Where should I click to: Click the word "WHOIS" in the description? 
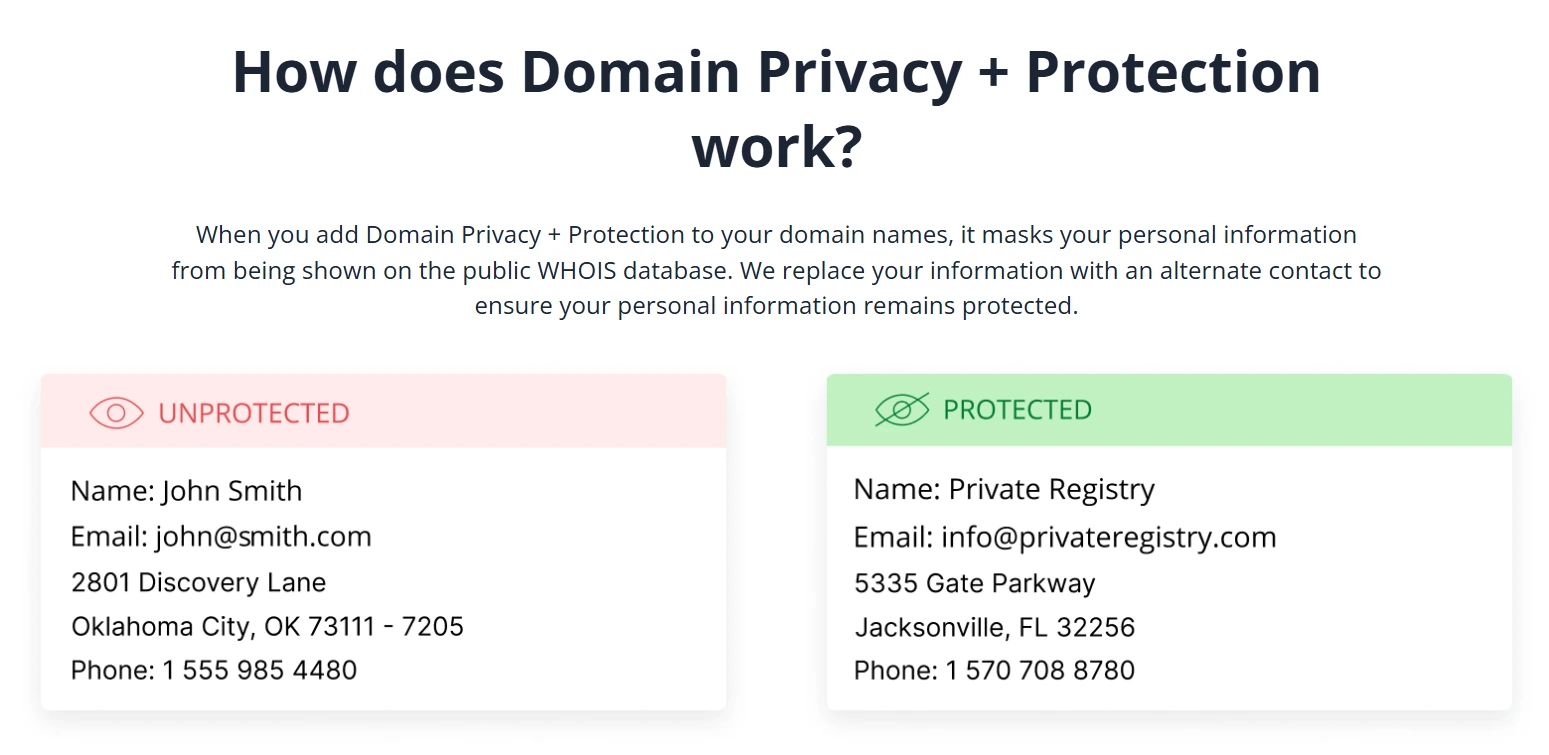click(579, 271)
